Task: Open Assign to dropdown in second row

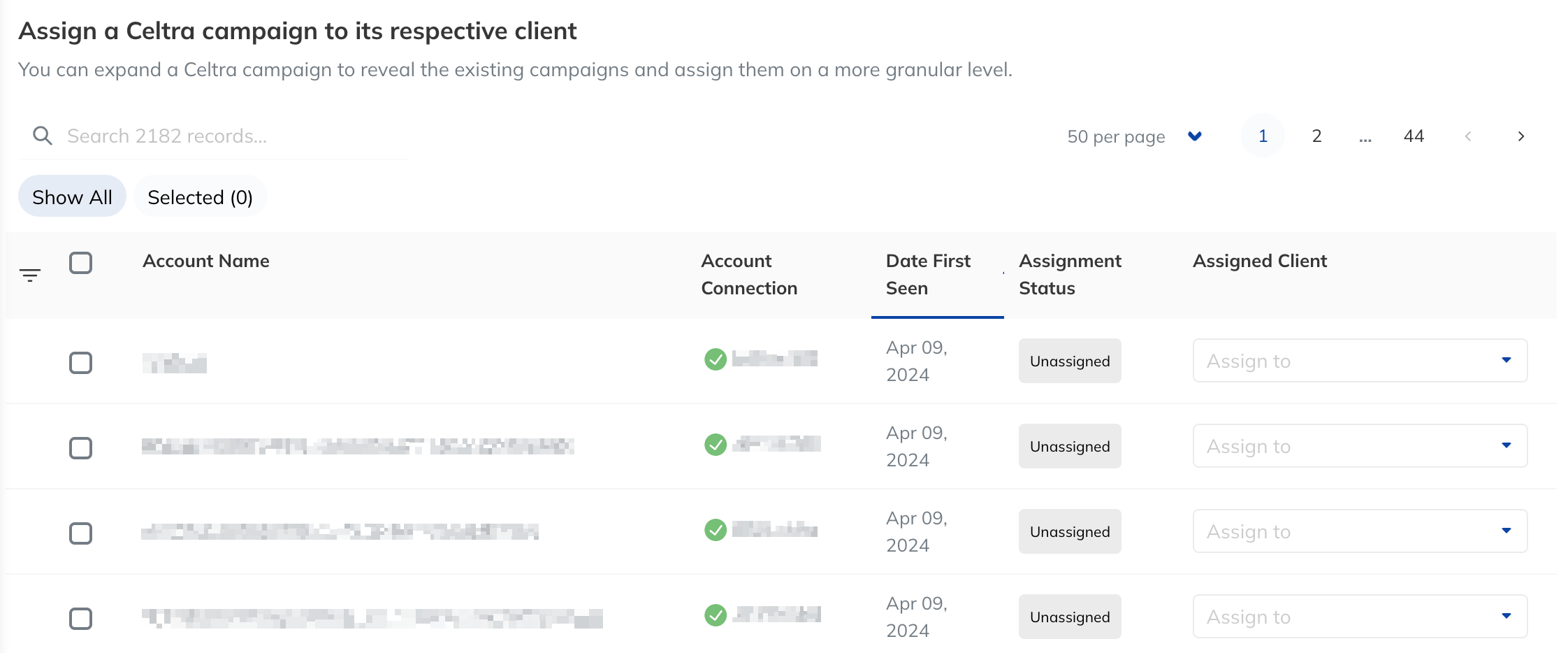Action: click(1360, 446)
